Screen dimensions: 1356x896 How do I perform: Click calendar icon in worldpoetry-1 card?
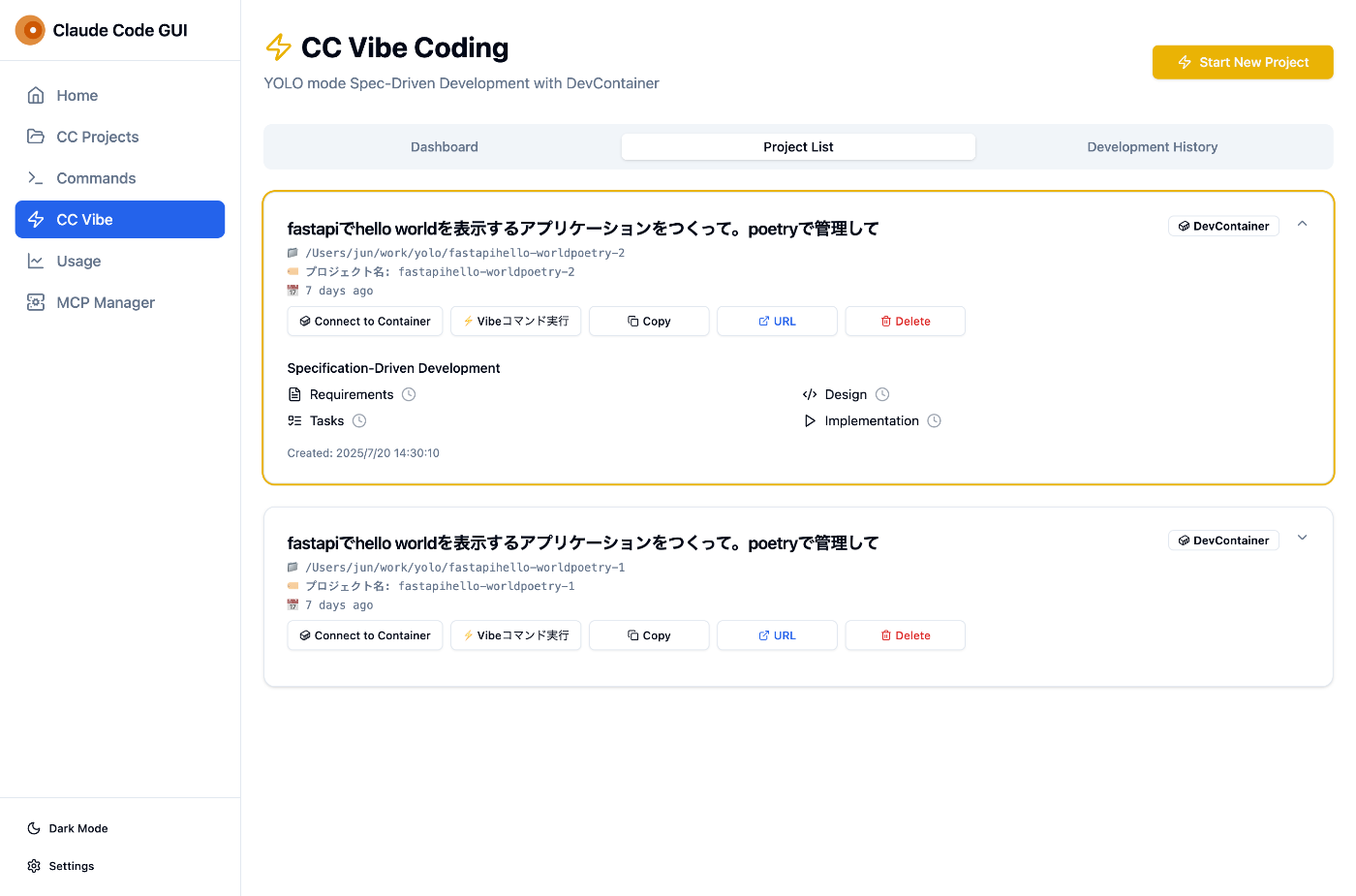tap(293, 604)
